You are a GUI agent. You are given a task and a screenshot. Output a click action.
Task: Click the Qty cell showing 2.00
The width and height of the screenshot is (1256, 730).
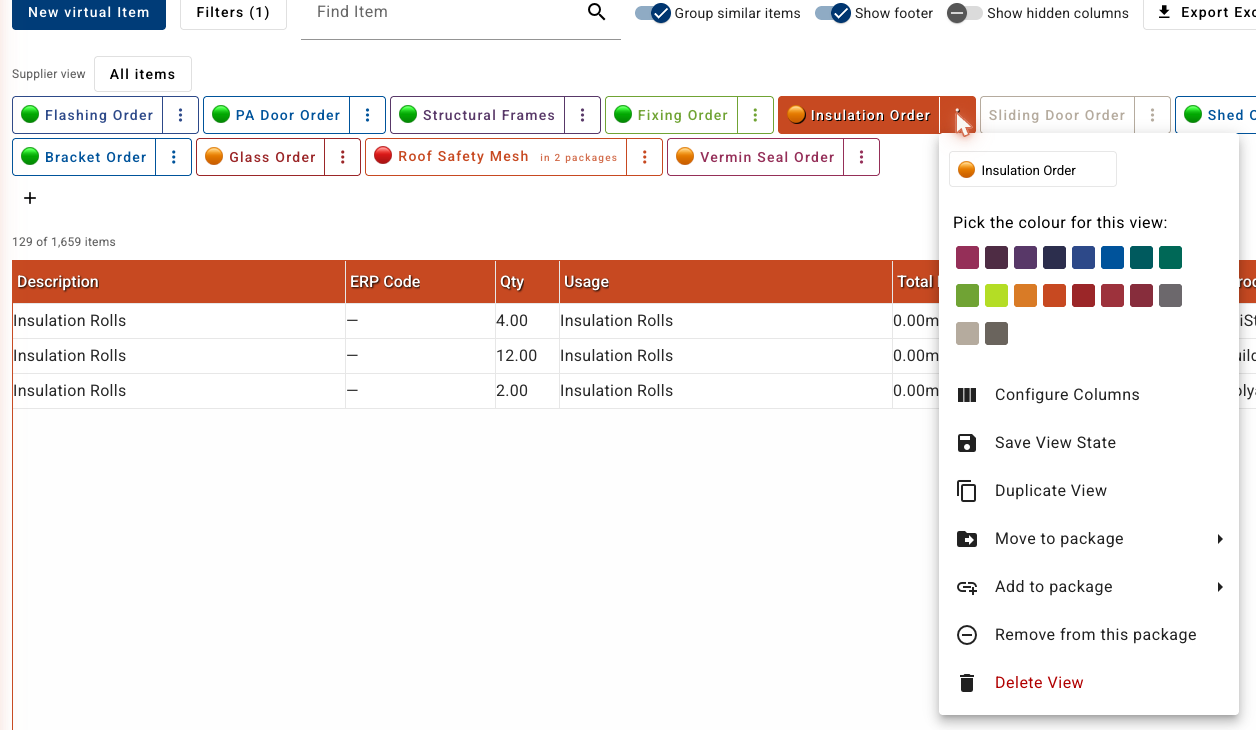click(527, 391)
